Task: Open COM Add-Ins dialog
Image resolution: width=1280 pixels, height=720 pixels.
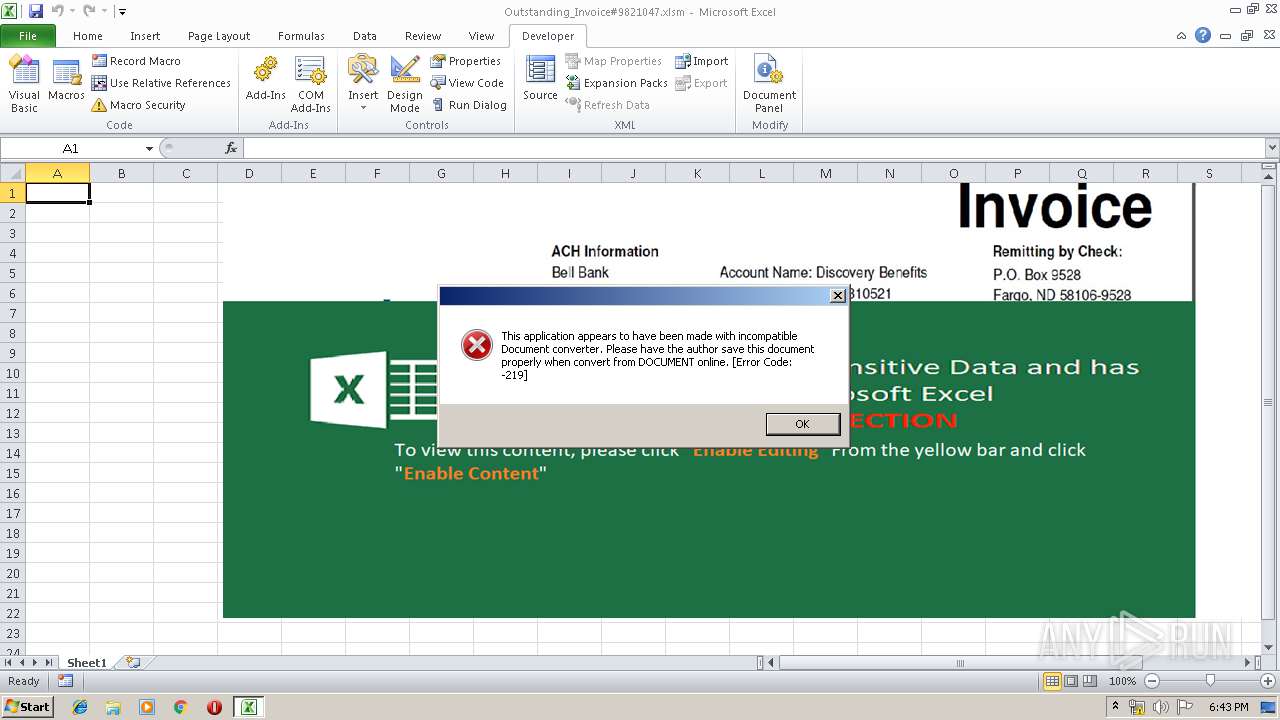Action: (311, 84)
